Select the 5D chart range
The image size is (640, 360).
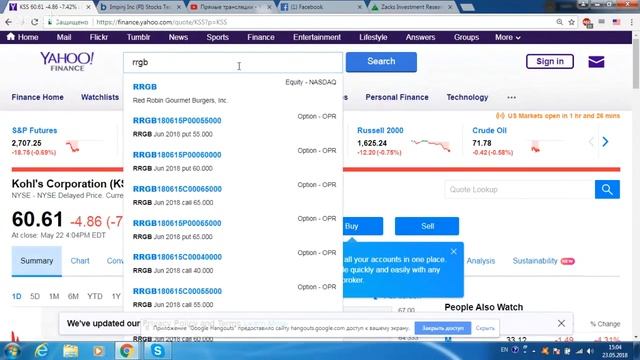[x=35, y=296]
